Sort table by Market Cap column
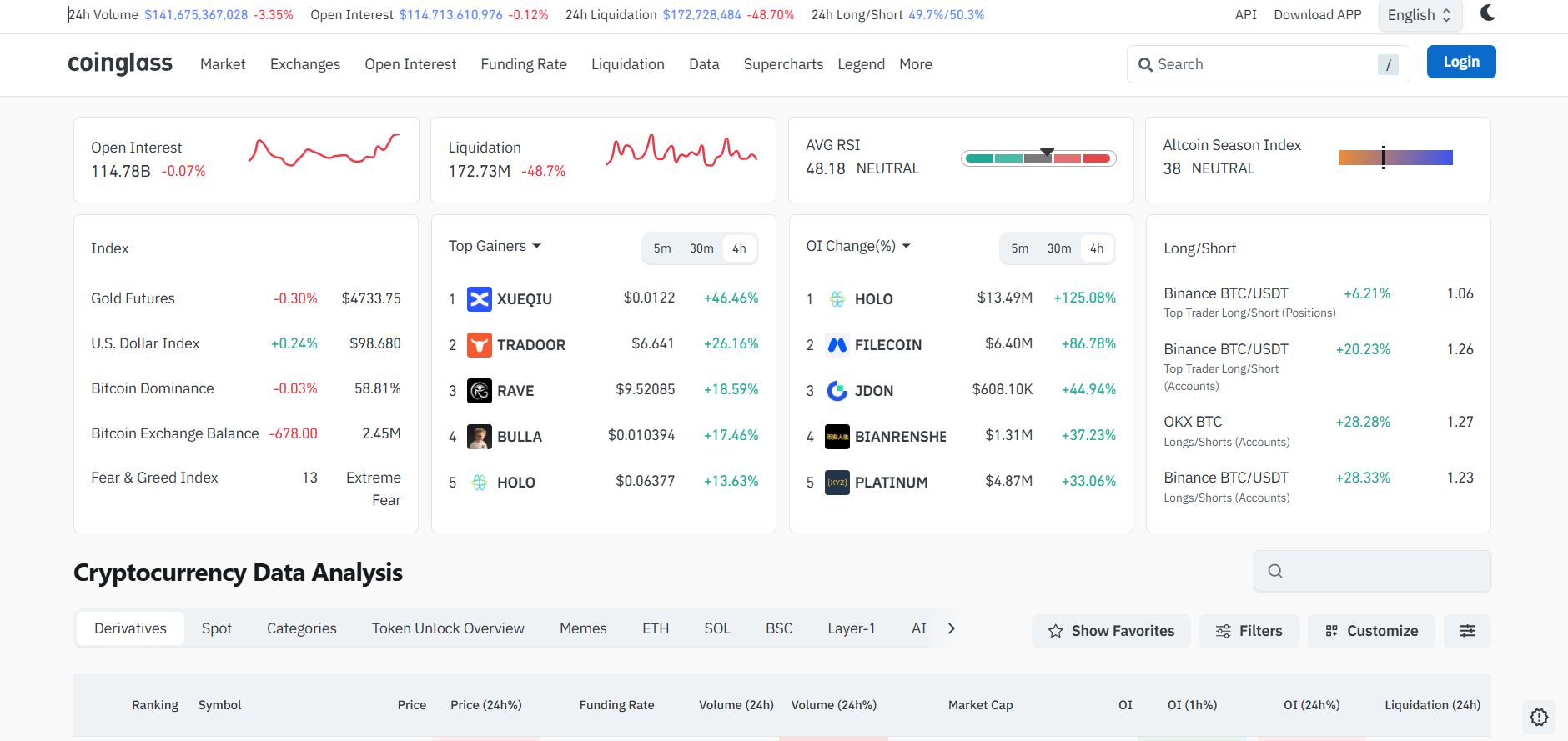The height and width of the screenshot is (741, 1568). [x=981, y=705]
